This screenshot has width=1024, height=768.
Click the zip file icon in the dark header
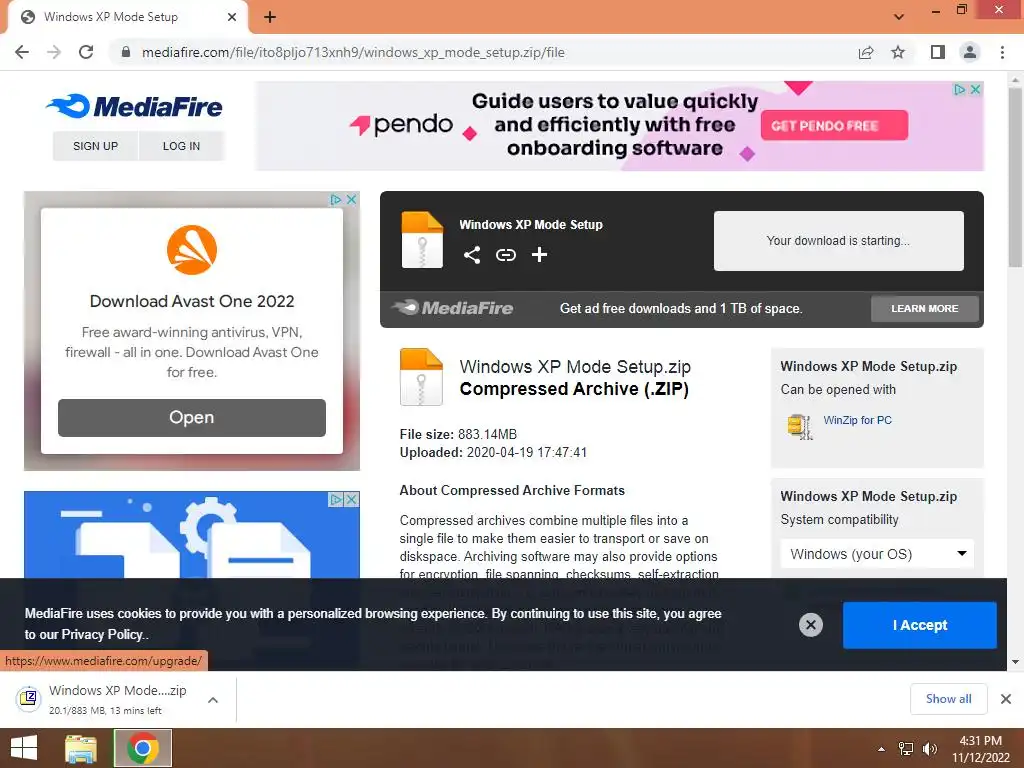(422, 240)
